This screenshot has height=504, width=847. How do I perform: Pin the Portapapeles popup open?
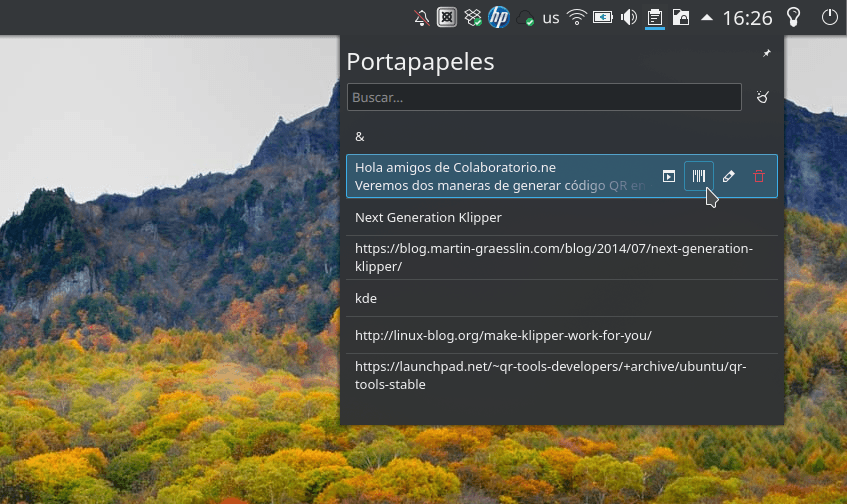tap(767, 53)
